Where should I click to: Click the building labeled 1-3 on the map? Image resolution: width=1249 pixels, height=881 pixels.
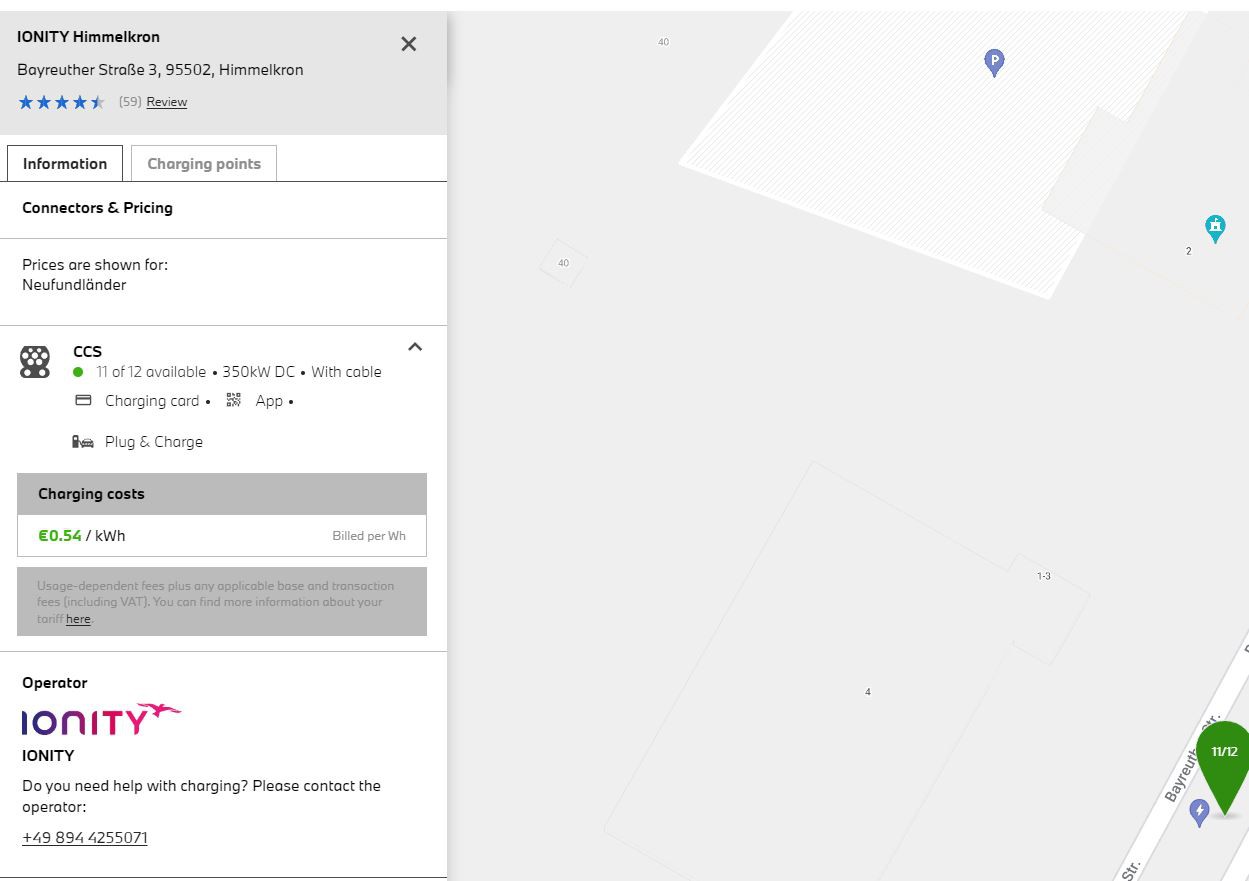point(1044,576)
